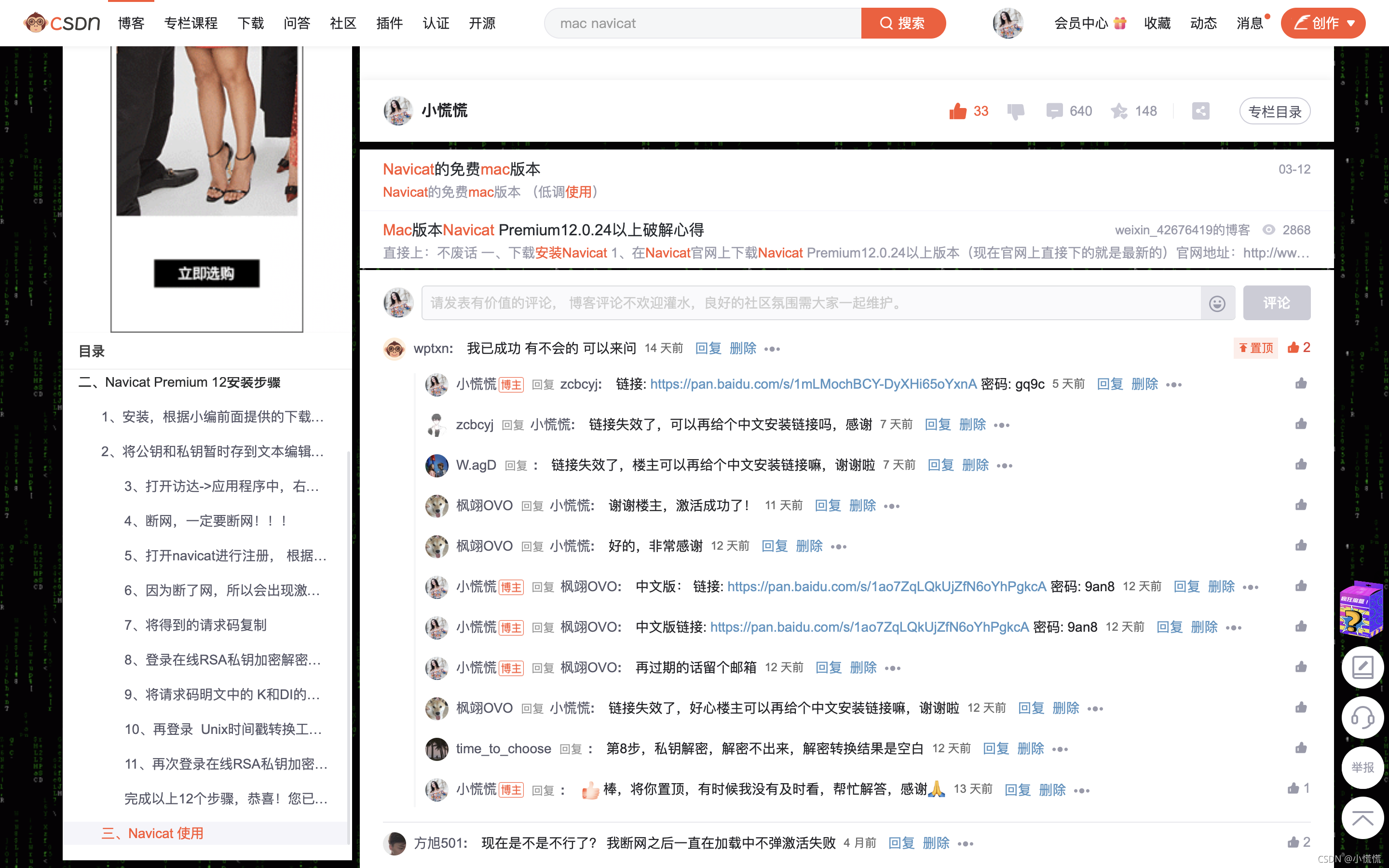Click the thumbs-down dislike icon
This screenshot has width=1389, height=868.
click(1015, 111)
